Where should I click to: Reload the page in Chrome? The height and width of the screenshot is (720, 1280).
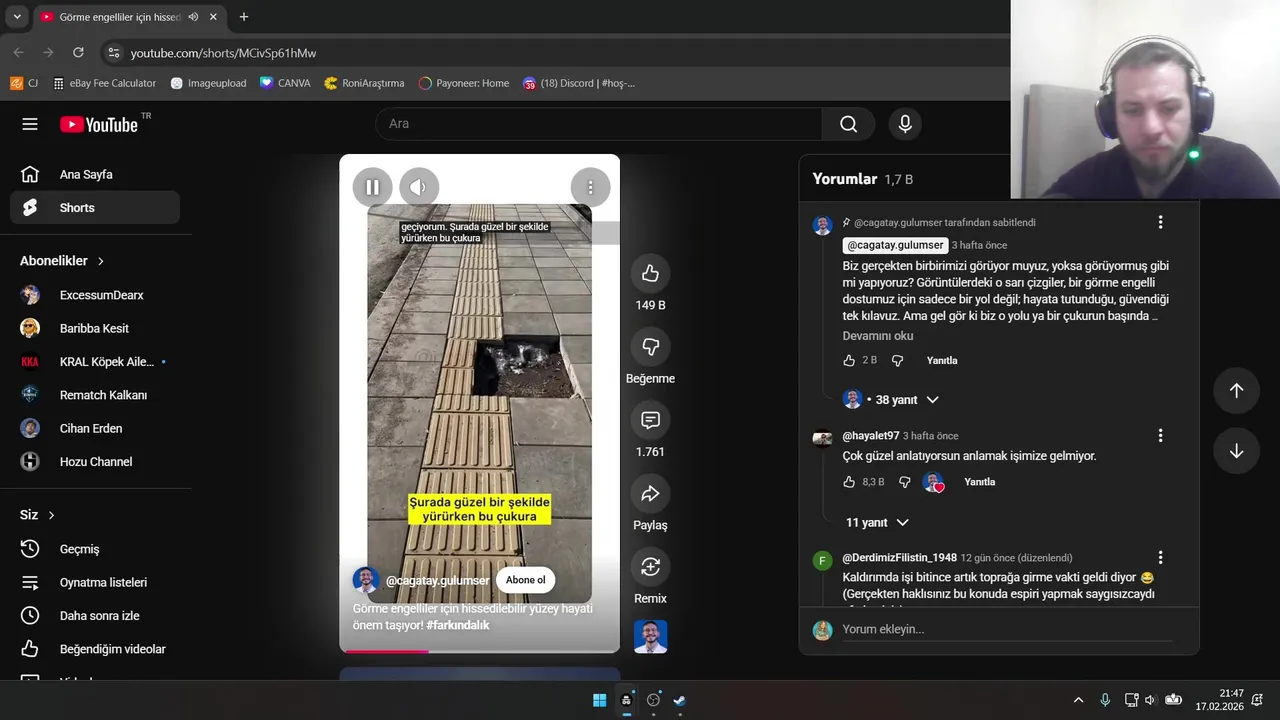click(x=78, y=52)
